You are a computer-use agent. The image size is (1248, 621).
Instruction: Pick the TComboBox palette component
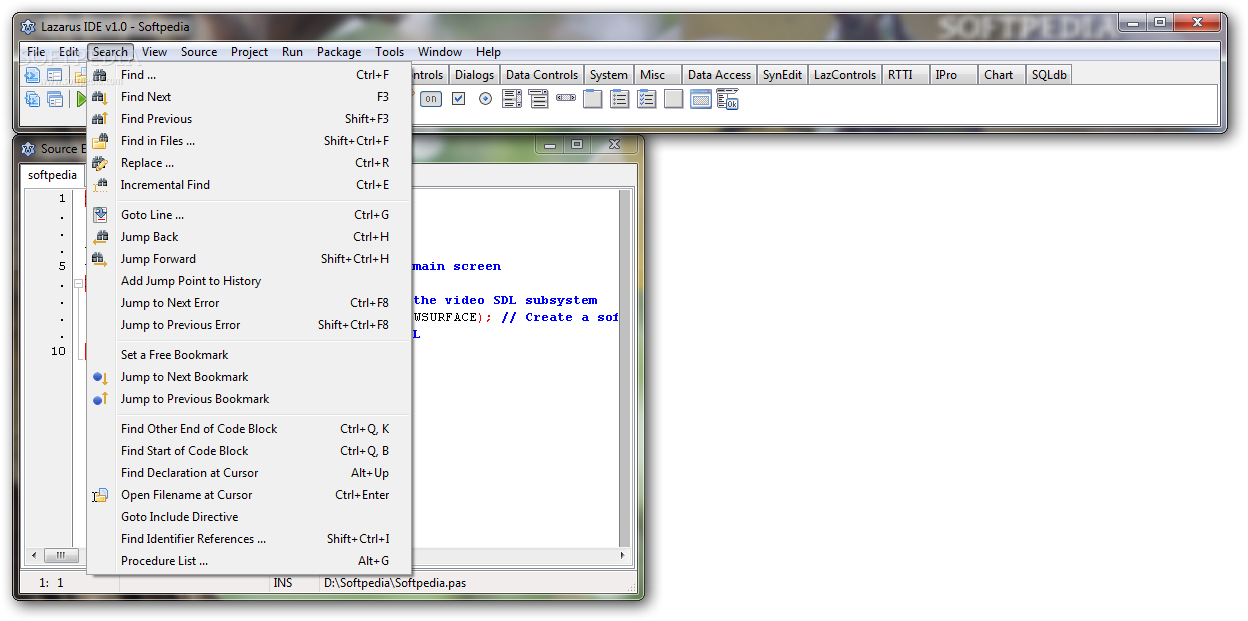point(539,99)
